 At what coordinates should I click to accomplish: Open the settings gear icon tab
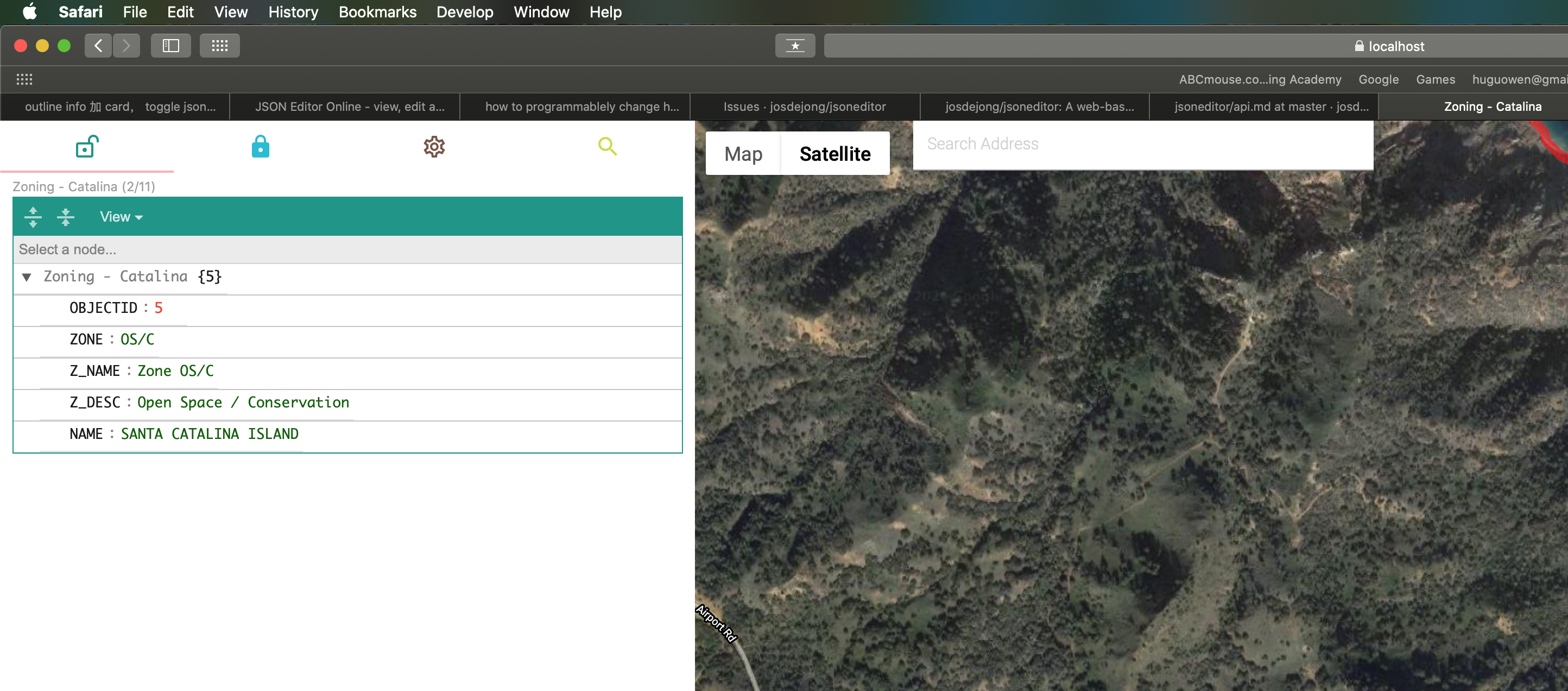point(434,147)
